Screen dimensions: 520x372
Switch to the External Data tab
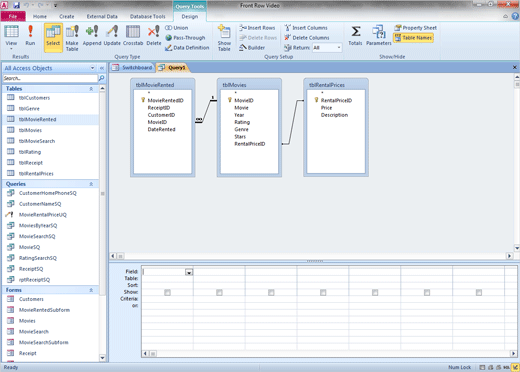tap(102, 16)
